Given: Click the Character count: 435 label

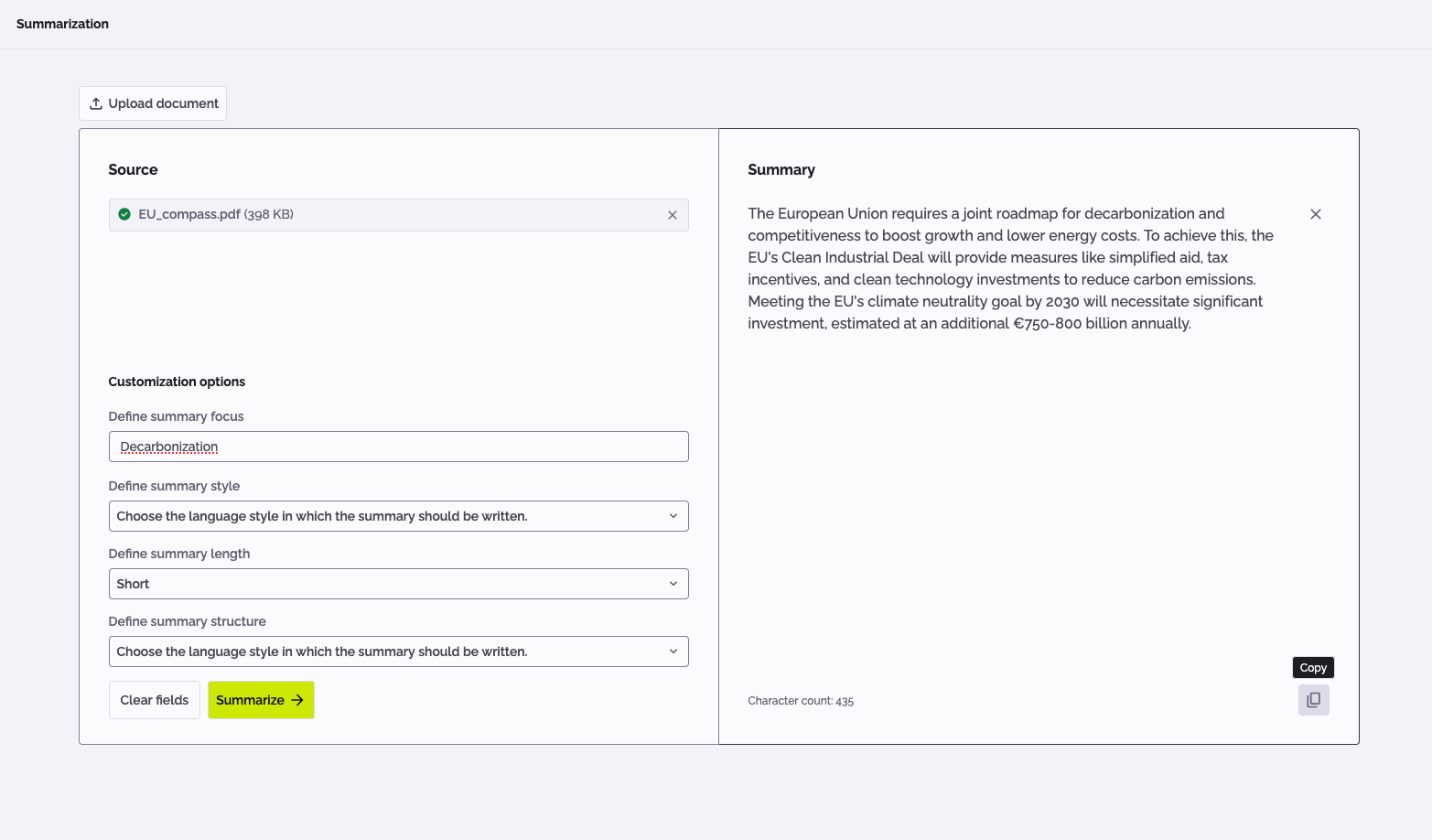Looking at the screenshot, I should pos(801,700).
